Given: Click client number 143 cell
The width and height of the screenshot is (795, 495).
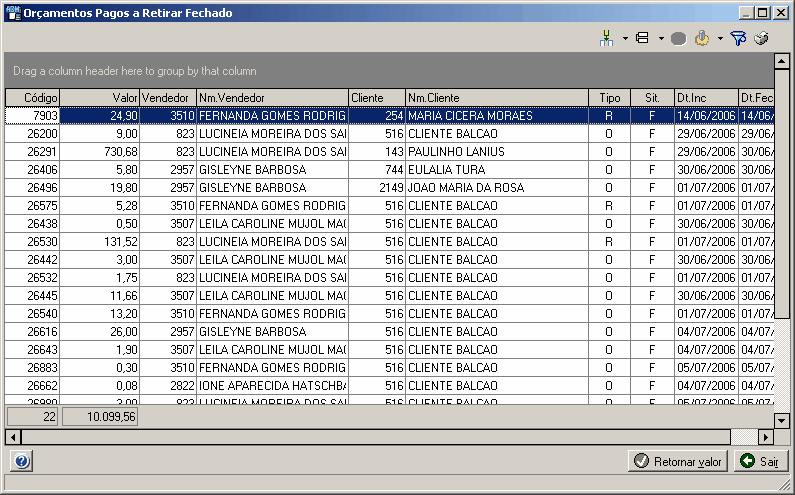Looking at the screenshot, I should click(x=377, y=152).
